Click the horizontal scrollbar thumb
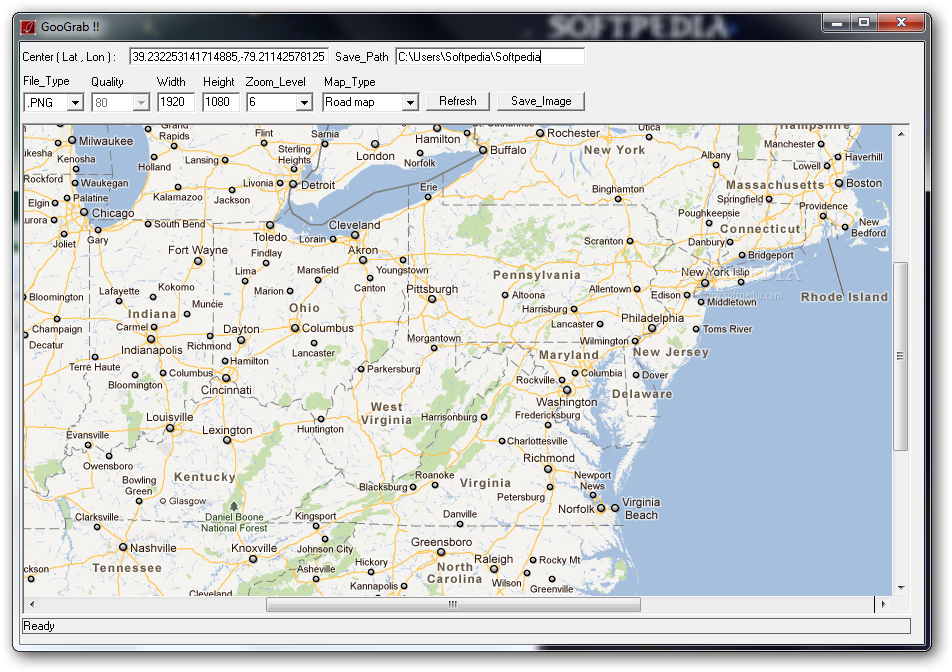 pos(454,604)
